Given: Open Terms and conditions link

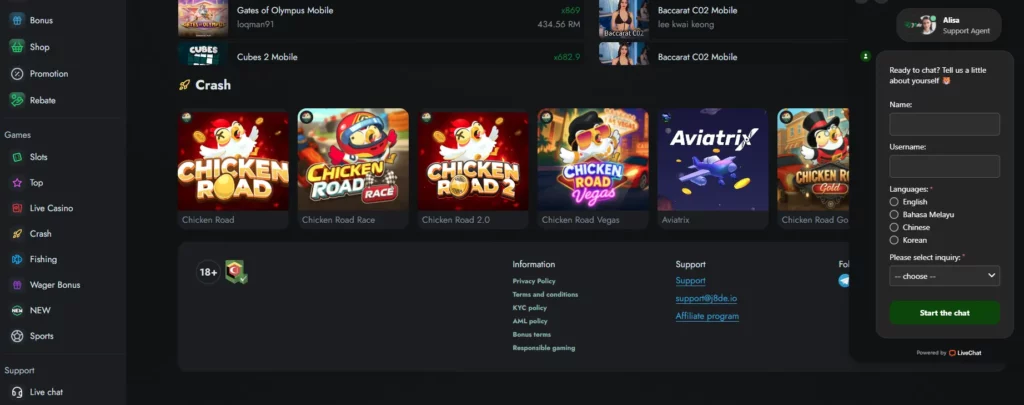Looking at the screenshot, I should tap(545, 295).
